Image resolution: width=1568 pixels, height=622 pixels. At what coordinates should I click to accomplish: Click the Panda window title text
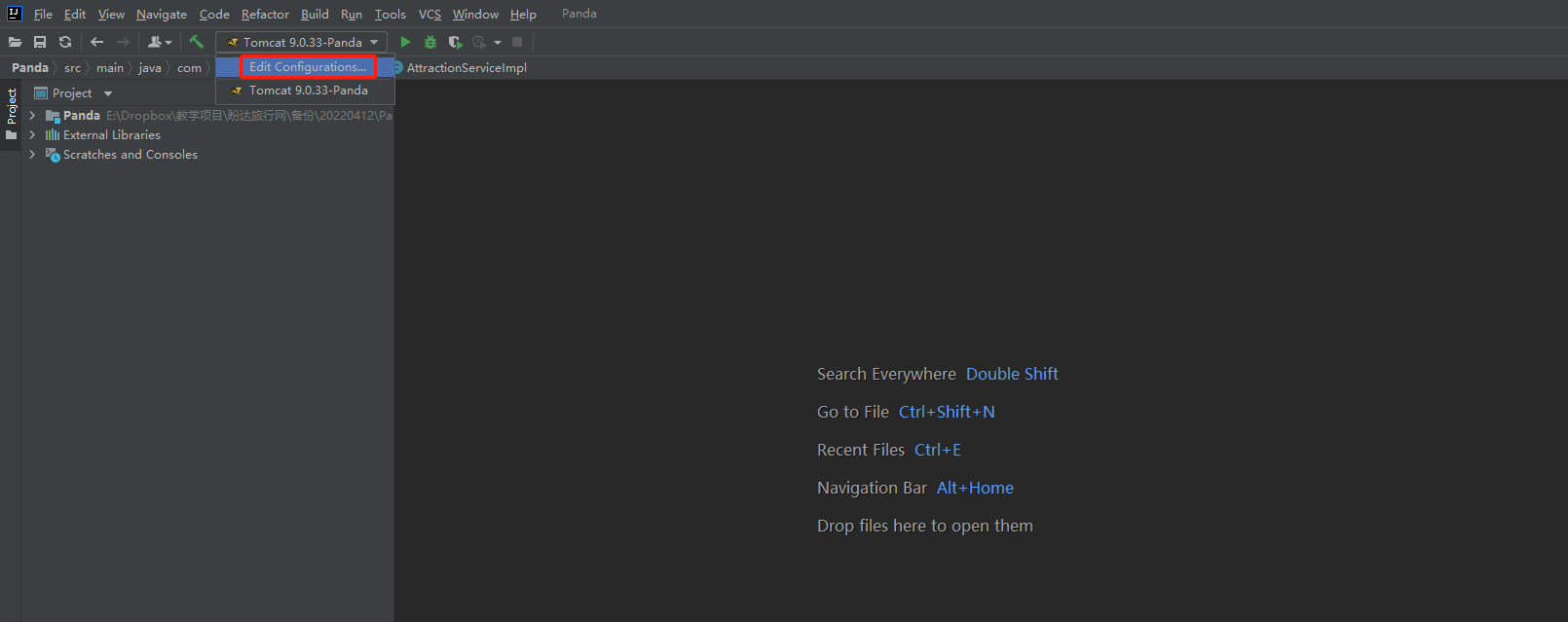pyautogui.click(x=579, y=14)
